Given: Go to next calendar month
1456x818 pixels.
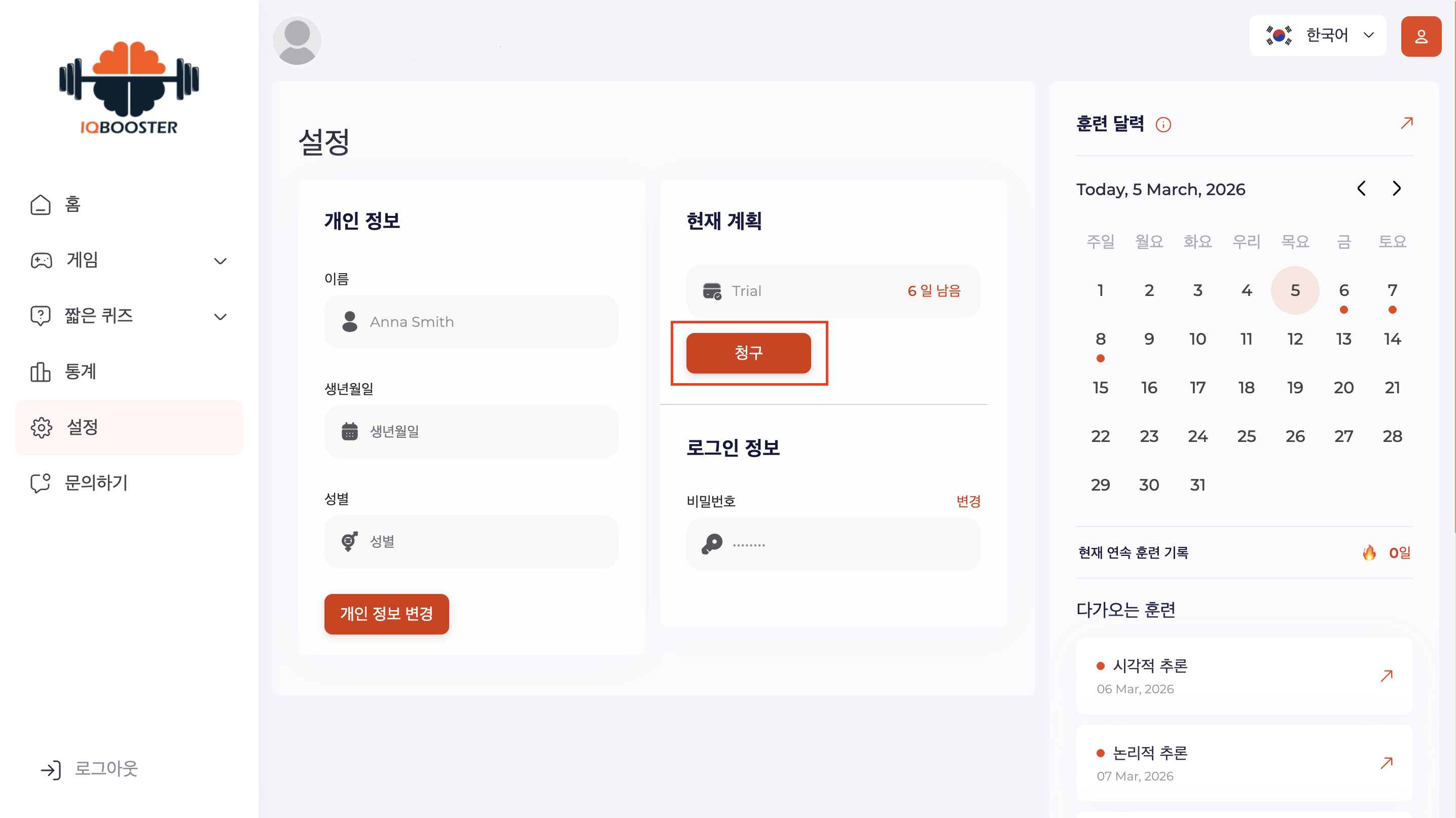Looking at the screenshot, I should point(1396,189).
